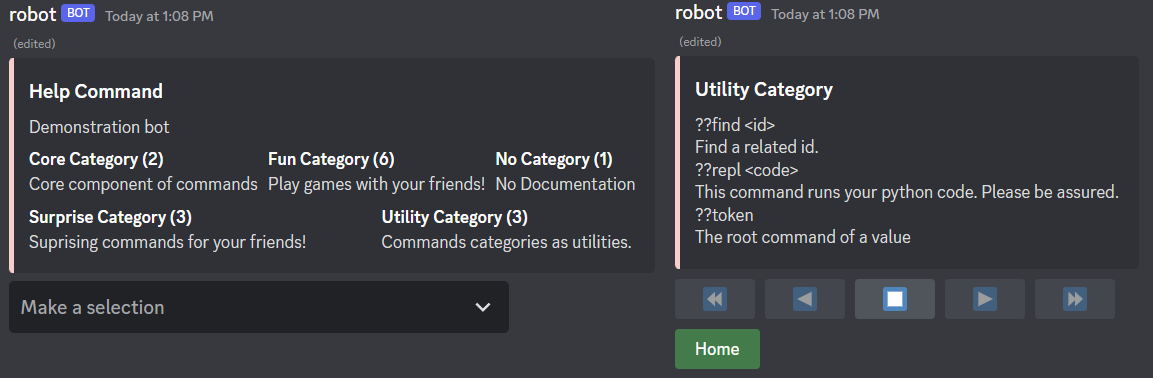Click Play games with your friends! text
The width and height of the screenshot is (1153, 378).
[x=376, y=184]
